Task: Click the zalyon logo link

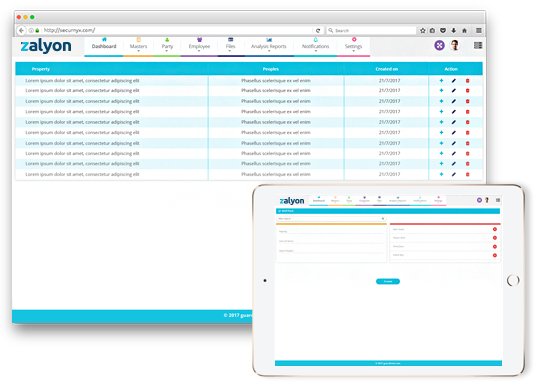Action: [46, 46]
